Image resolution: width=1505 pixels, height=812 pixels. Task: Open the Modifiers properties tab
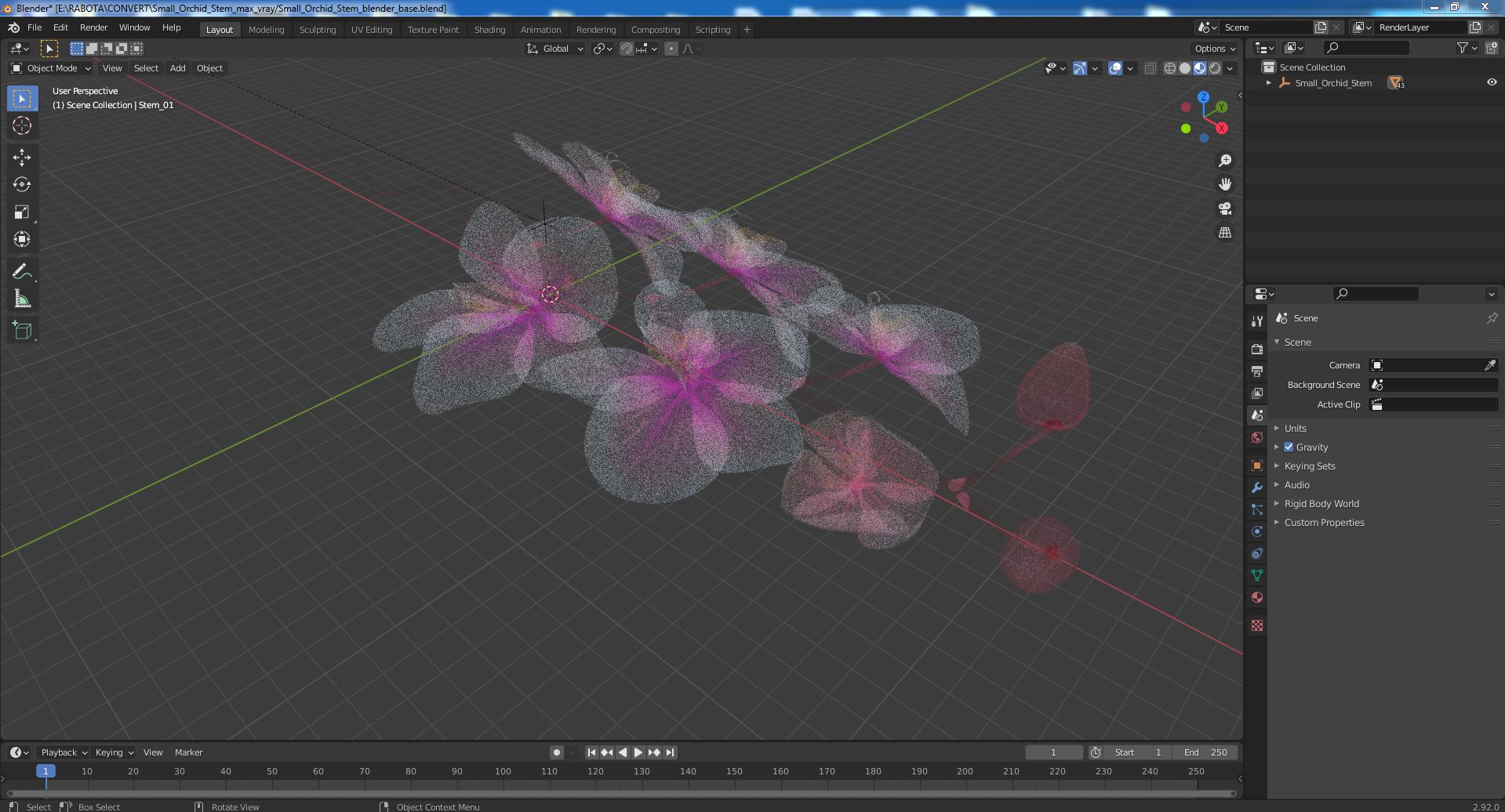click(1257, 488)
